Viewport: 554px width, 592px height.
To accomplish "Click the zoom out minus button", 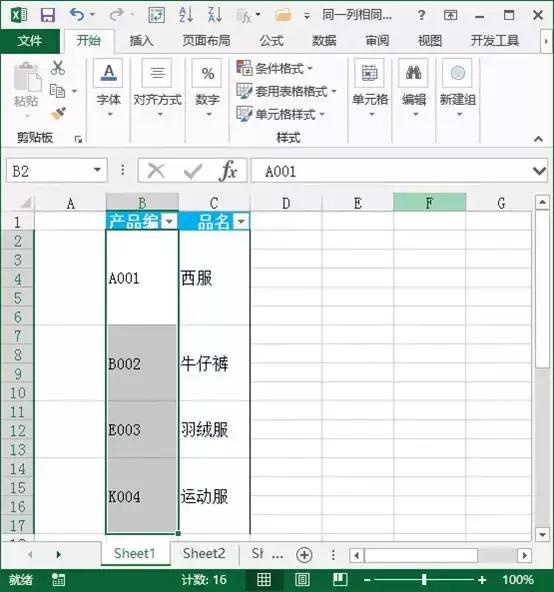I will (x=367, y=580).
